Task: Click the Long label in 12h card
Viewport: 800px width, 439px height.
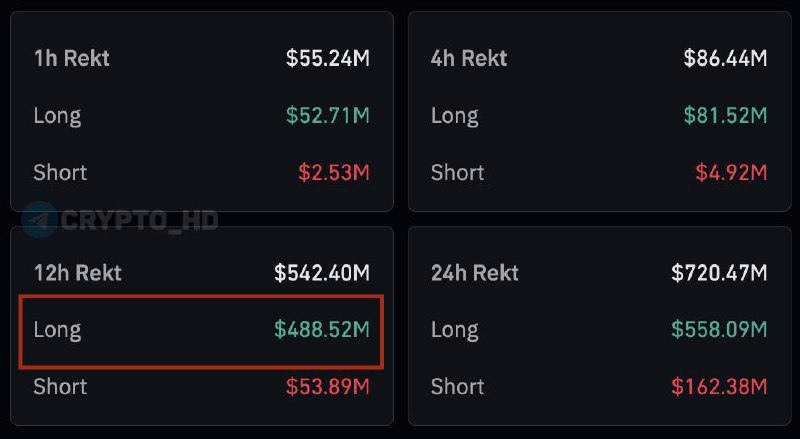Action: tap(57, 330)
